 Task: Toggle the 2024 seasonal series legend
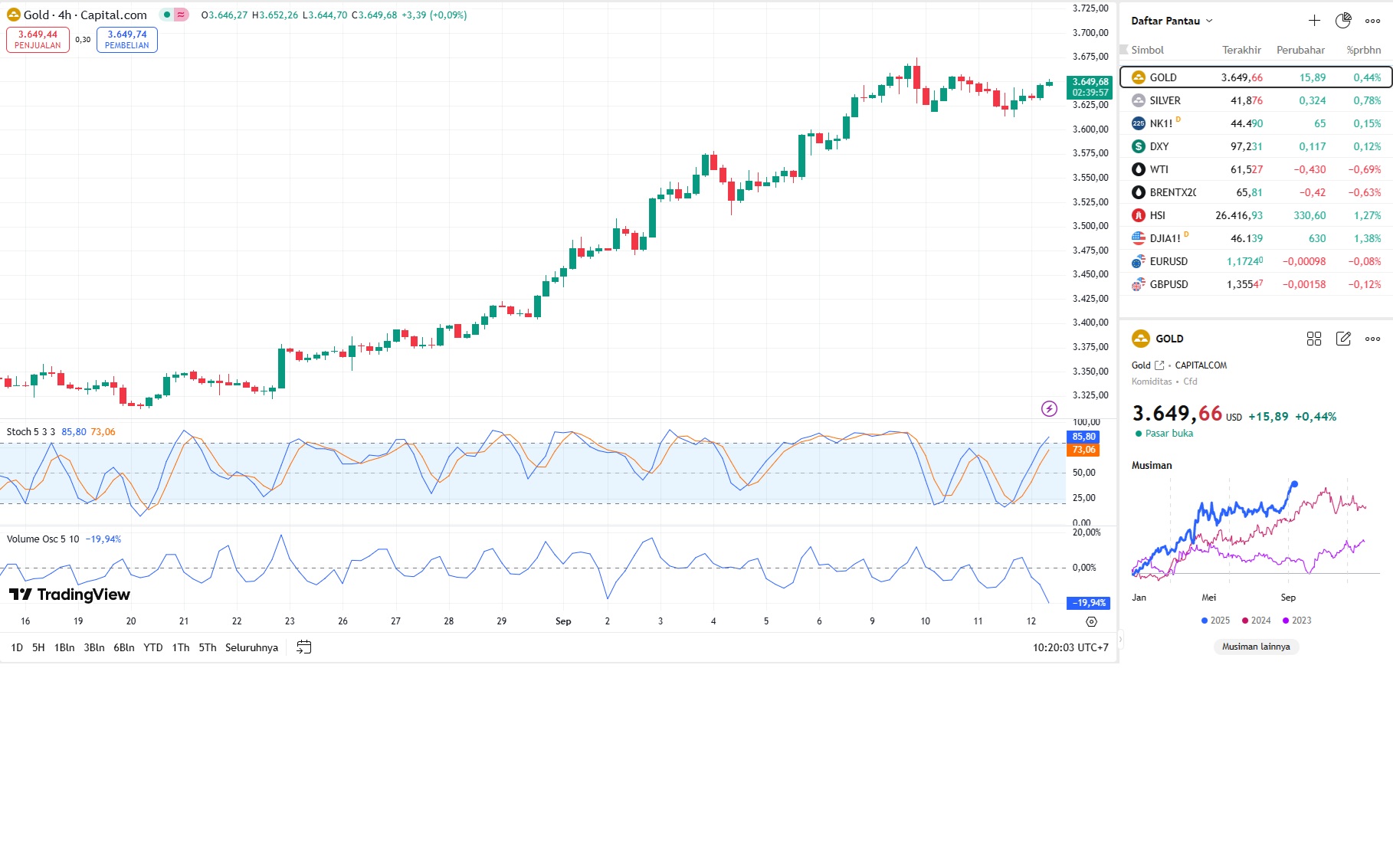1257,621
